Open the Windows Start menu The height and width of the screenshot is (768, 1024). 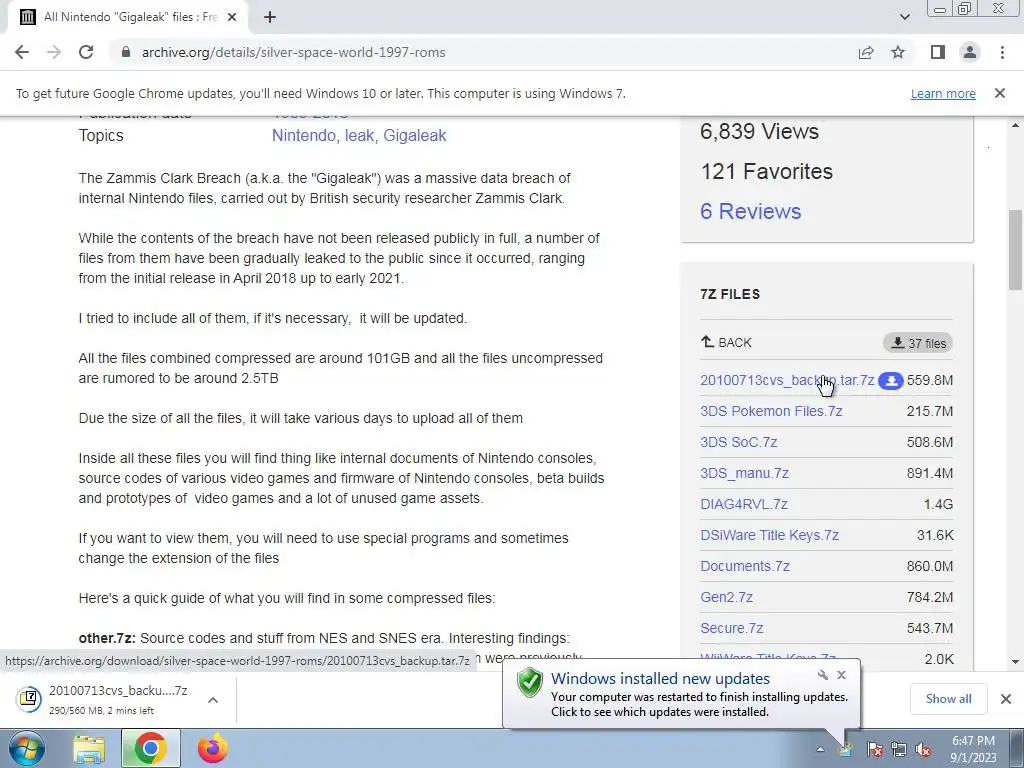(x=26, y=748)
